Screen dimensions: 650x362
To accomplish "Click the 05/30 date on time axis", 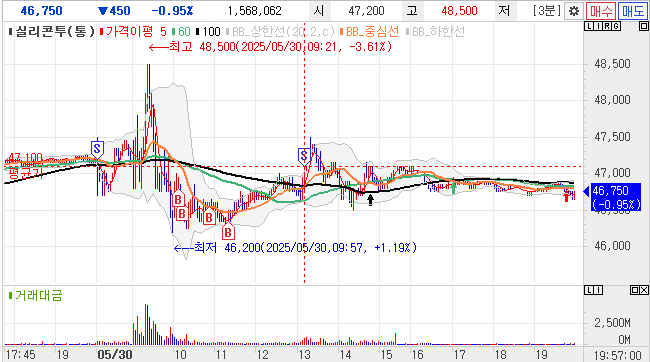I will 115,355.
